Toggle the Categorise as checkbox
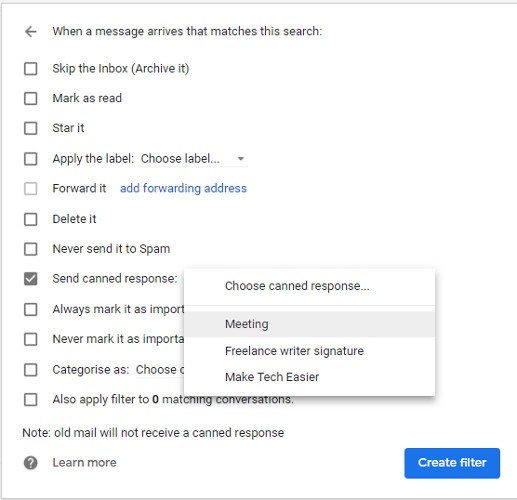 click(31, 369)
